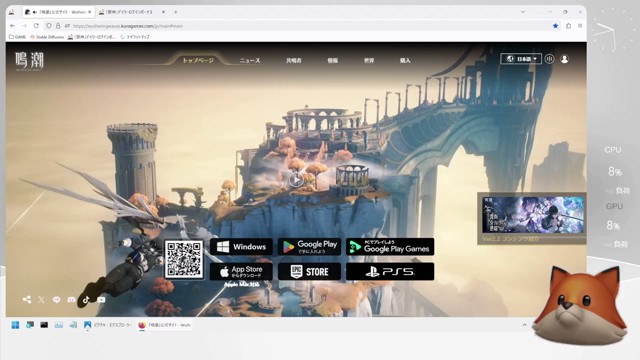Image resolution: width=640 pixels, height=360 pixels.
Task: Open the Windows download button
Action: 241,247
